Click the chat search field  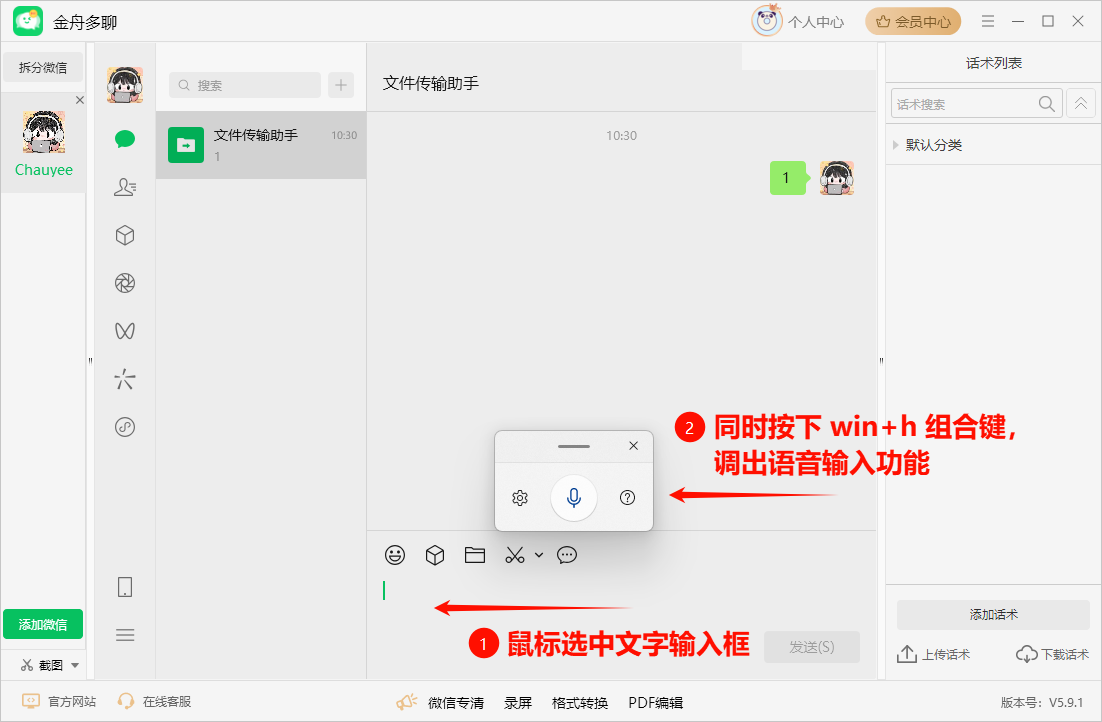pyautogui.click(x=245, y=85)
